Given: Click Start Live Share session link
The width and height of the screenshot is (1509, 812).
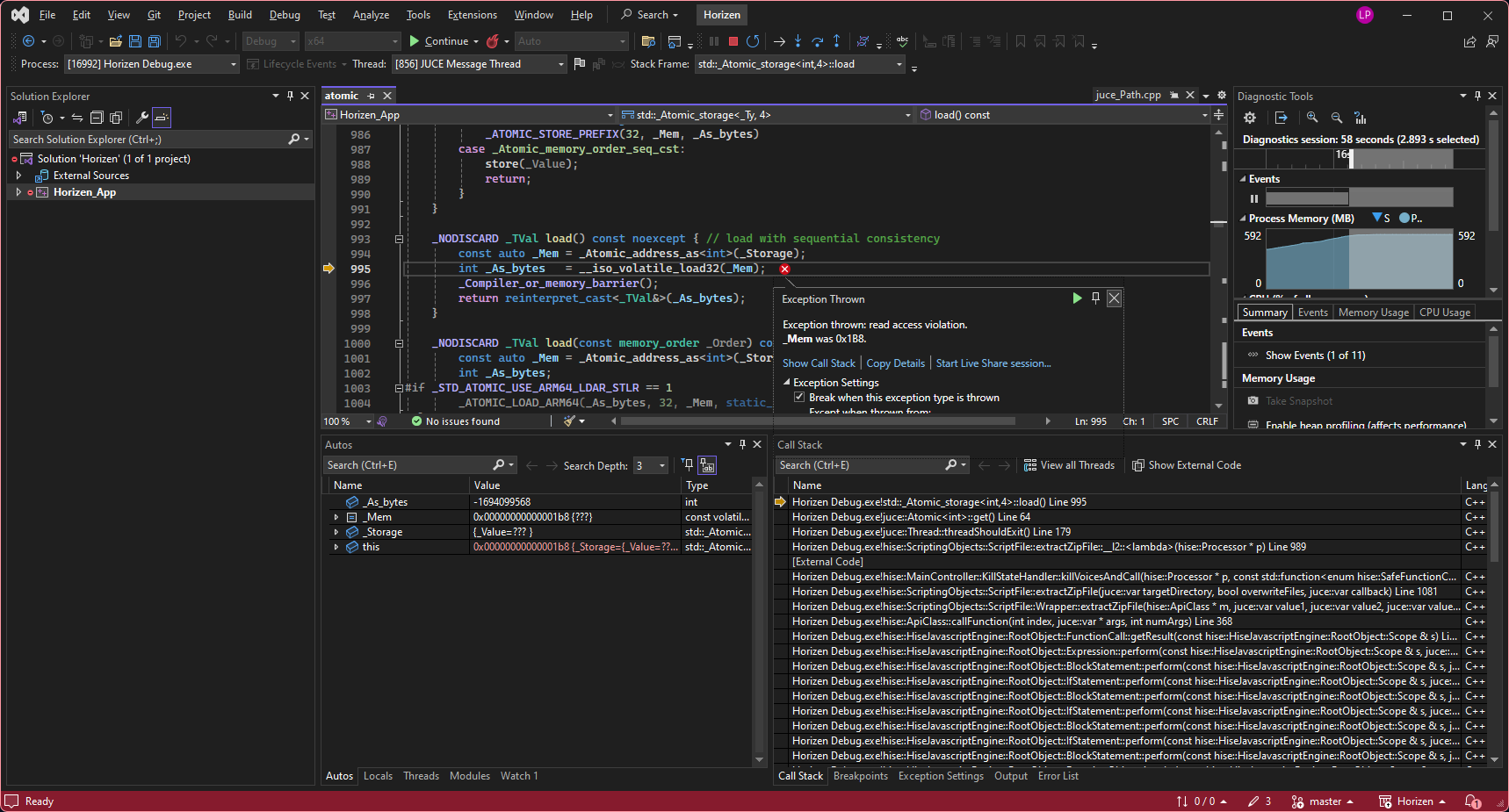Looking at the screenshot, I should click(993, 363).
